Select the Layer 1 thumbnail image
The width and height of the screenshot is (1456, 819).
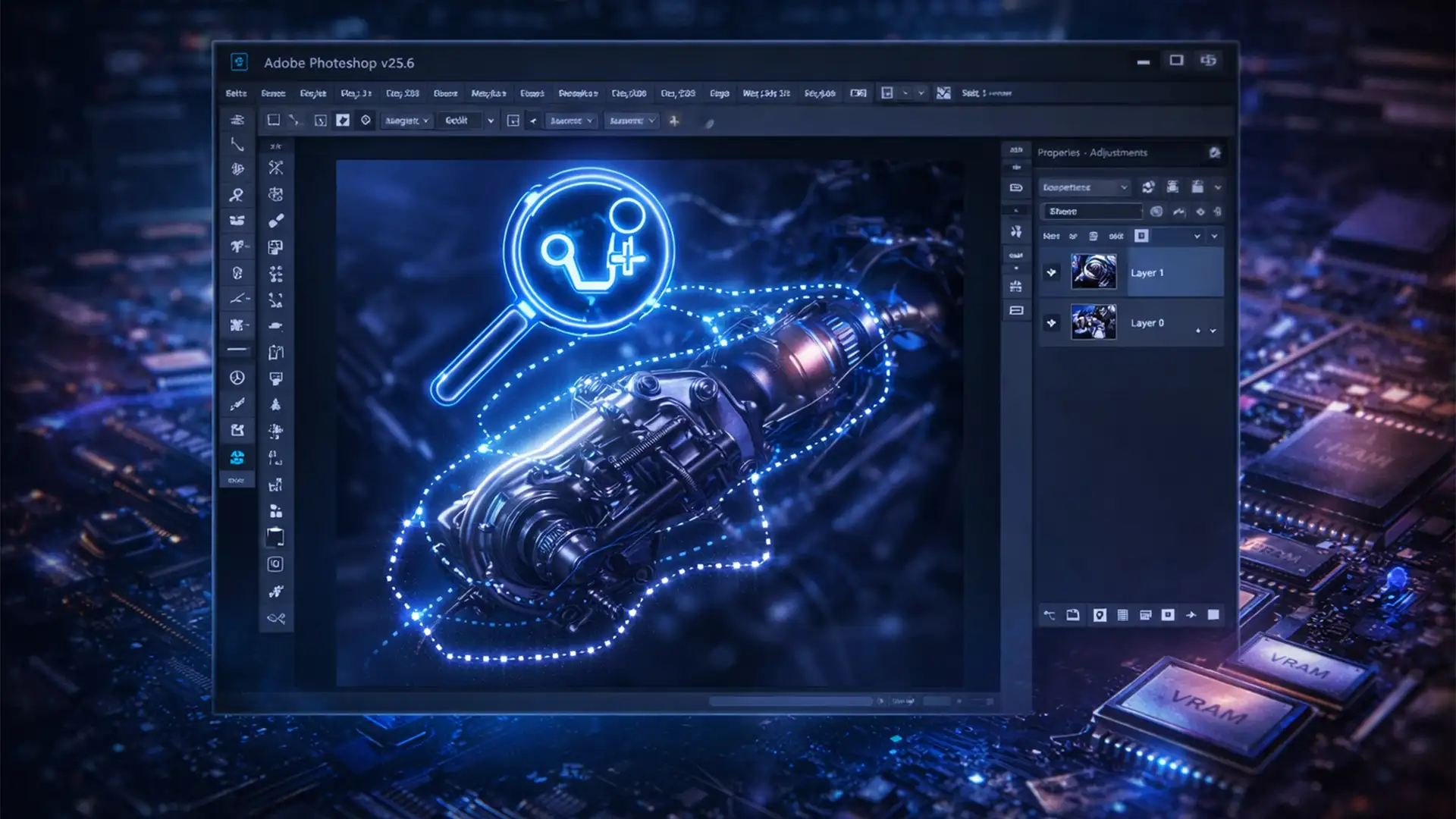(x=1093, y=272)
